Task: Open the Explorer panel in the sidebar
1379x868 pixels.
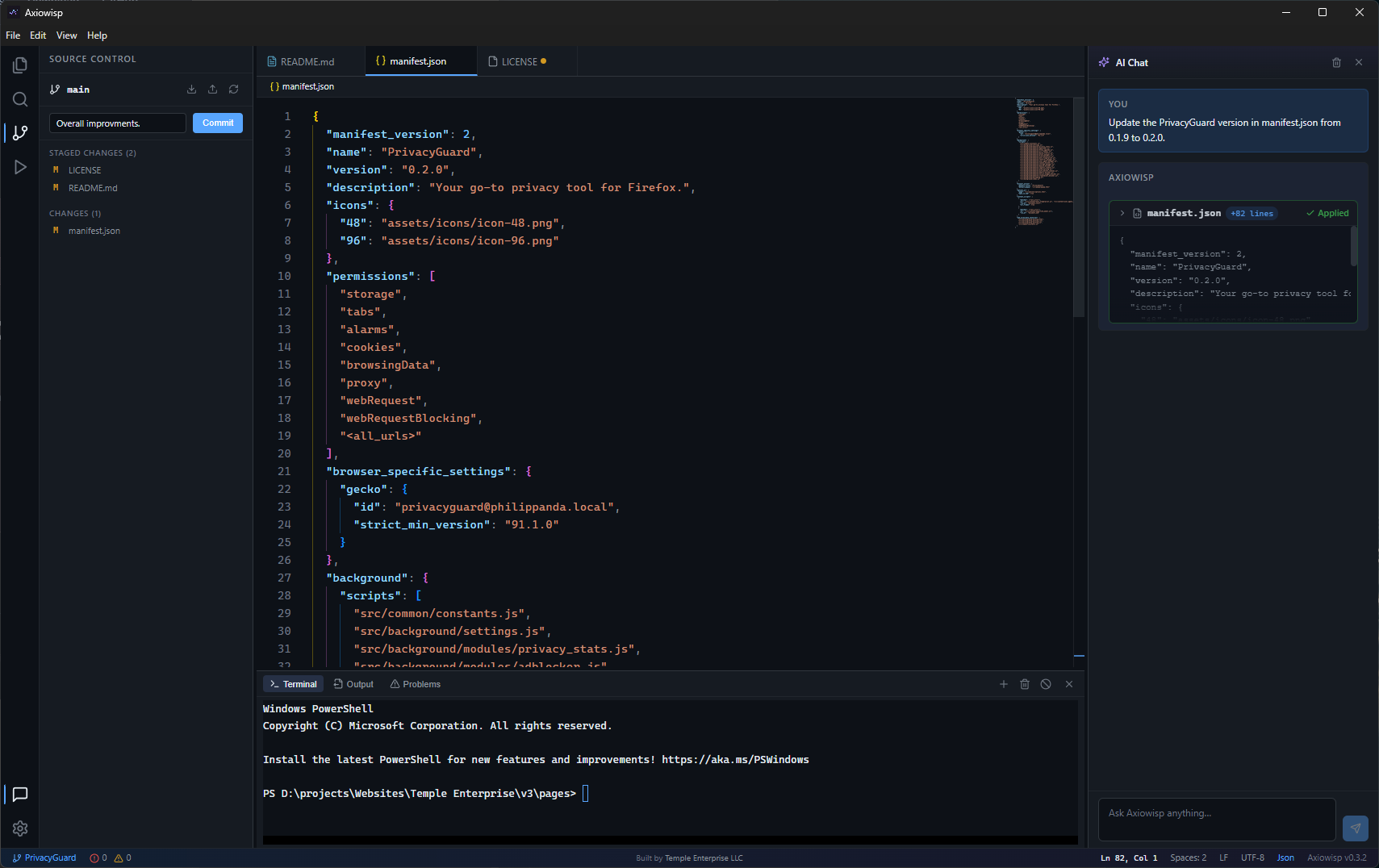Action: tap(20, 65)
